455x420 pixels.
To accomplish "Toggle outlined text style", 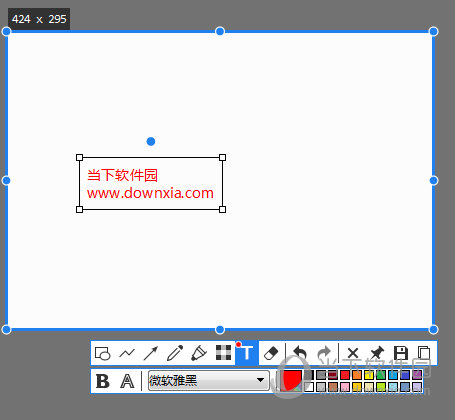I will click(127, 381).
